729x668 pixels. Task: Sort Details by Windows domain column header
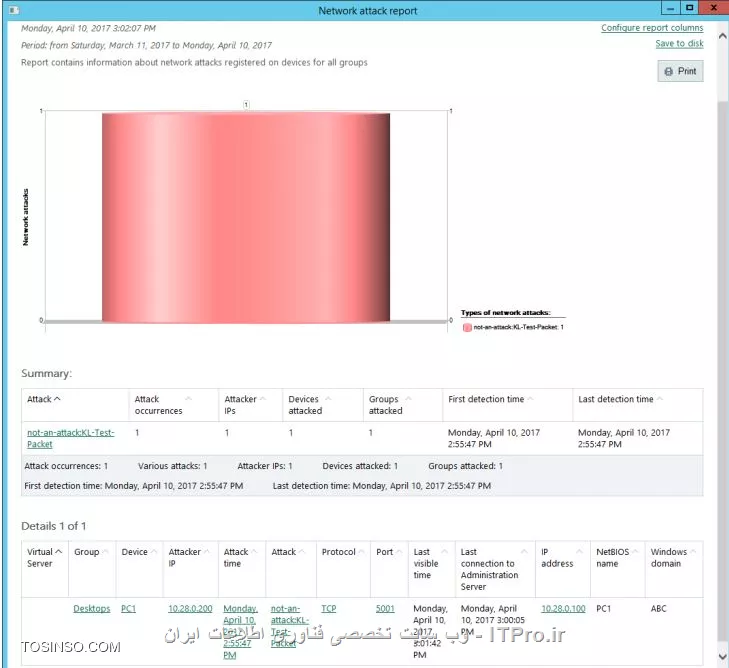674,569
